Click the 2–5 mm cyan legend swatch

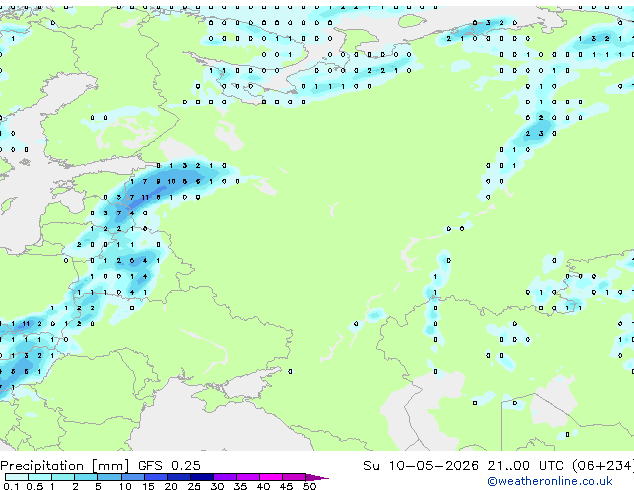[x=86, y=477]
